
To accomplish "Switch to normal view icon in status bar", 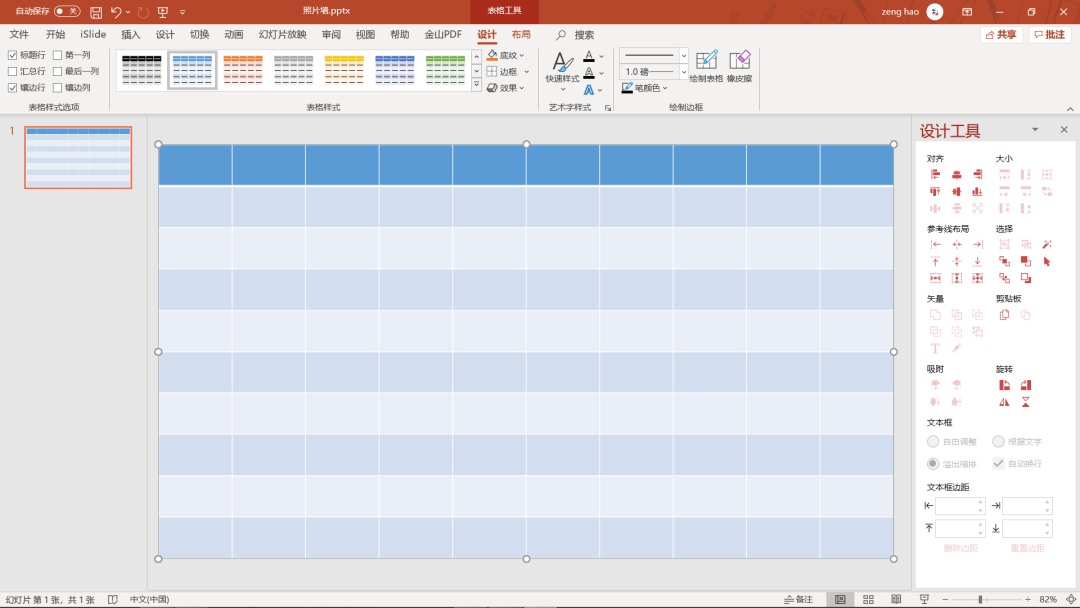I will pos(840,599).
